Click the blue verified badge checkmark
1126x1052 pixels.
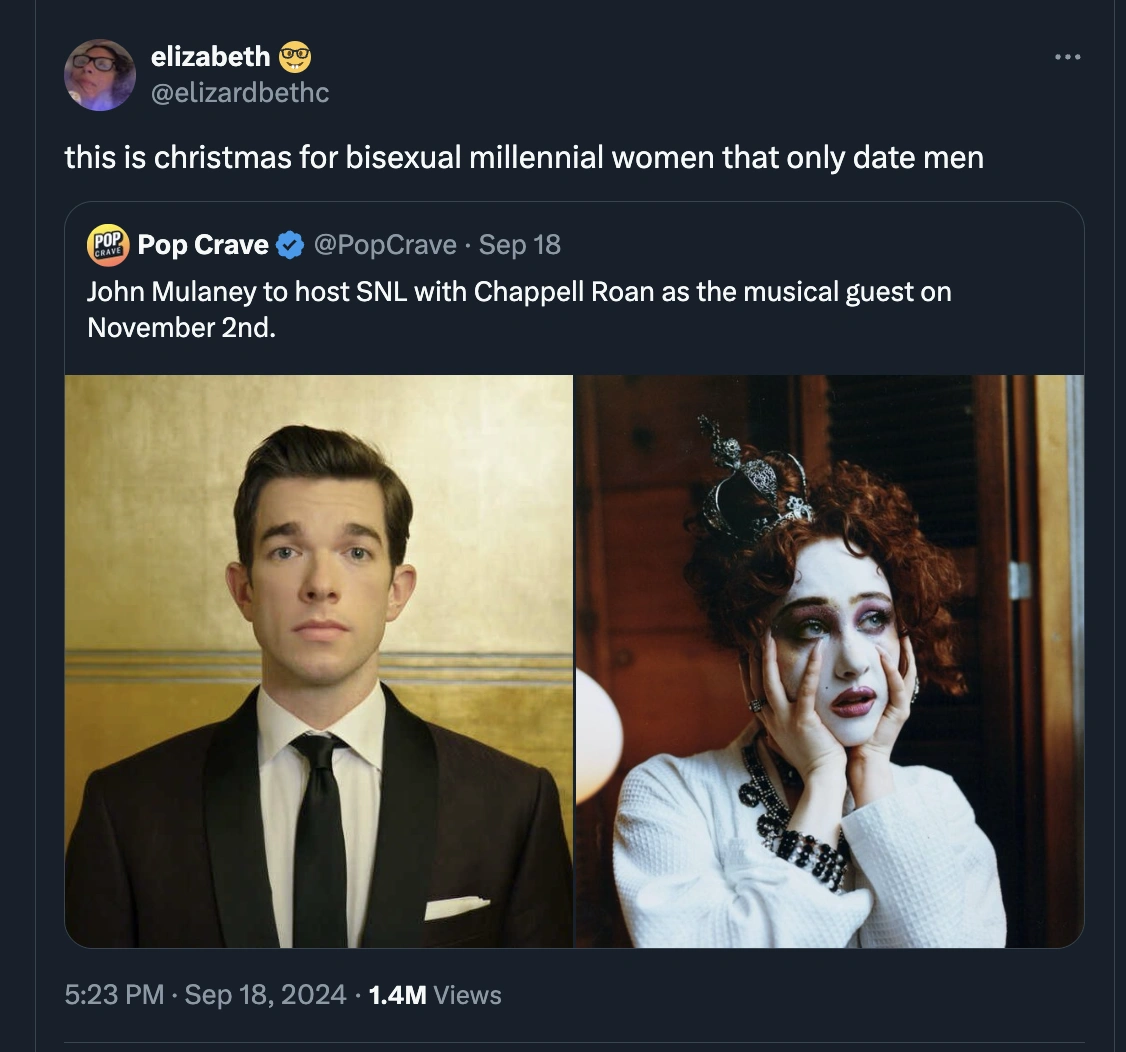290,245
